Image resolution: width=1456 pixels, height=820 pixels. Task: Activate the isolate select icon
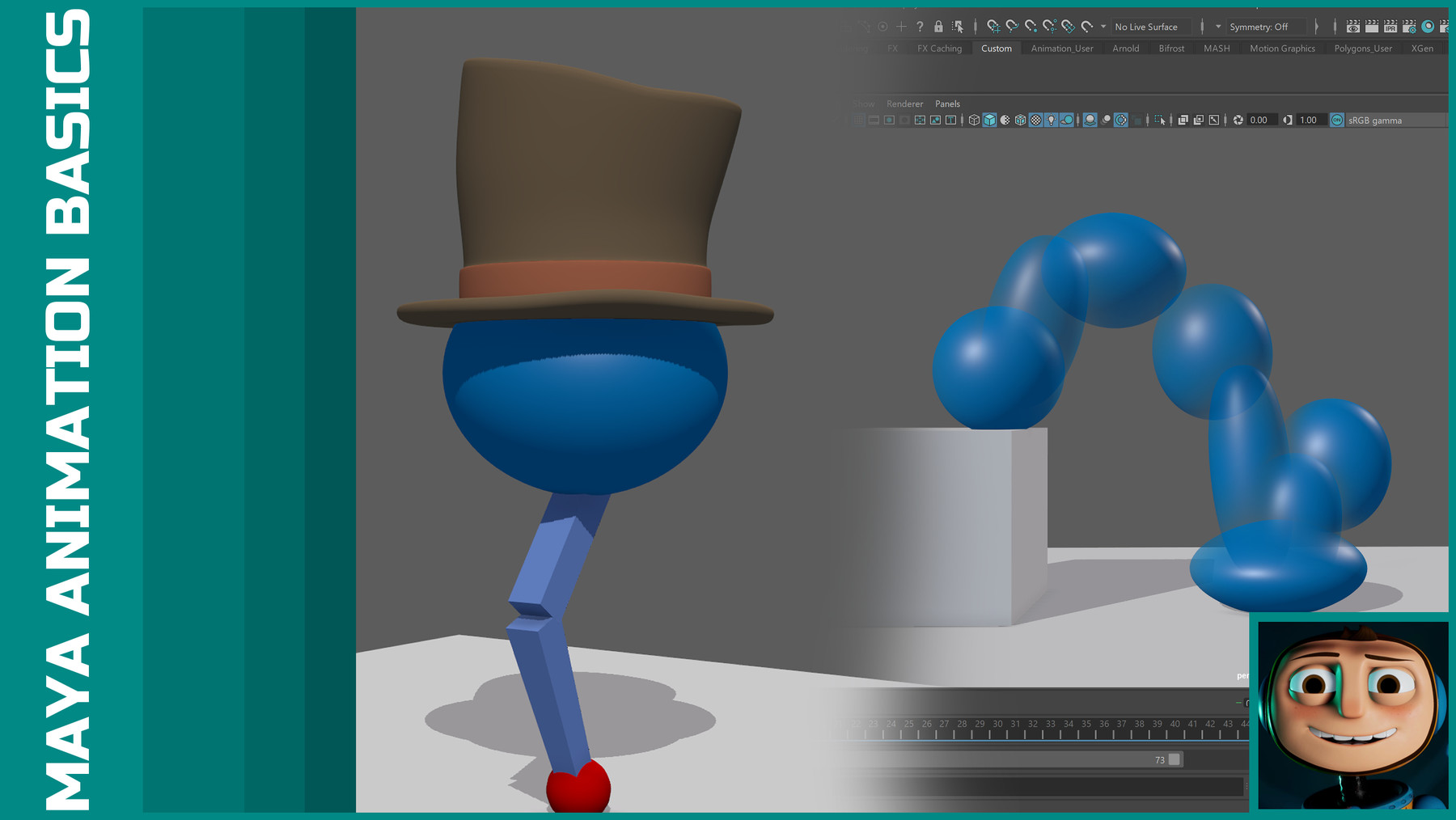coord(1159,120)
